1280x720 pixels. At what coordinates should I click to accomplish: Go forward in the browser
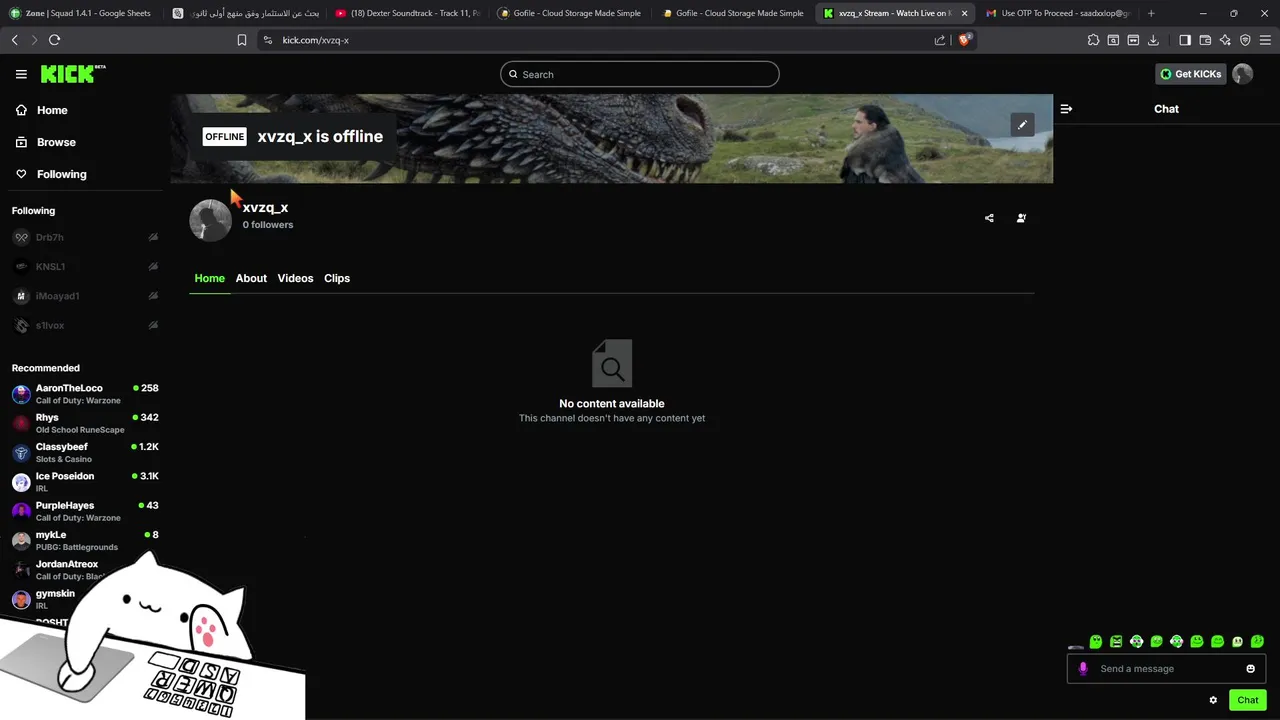tap(34, 40)
